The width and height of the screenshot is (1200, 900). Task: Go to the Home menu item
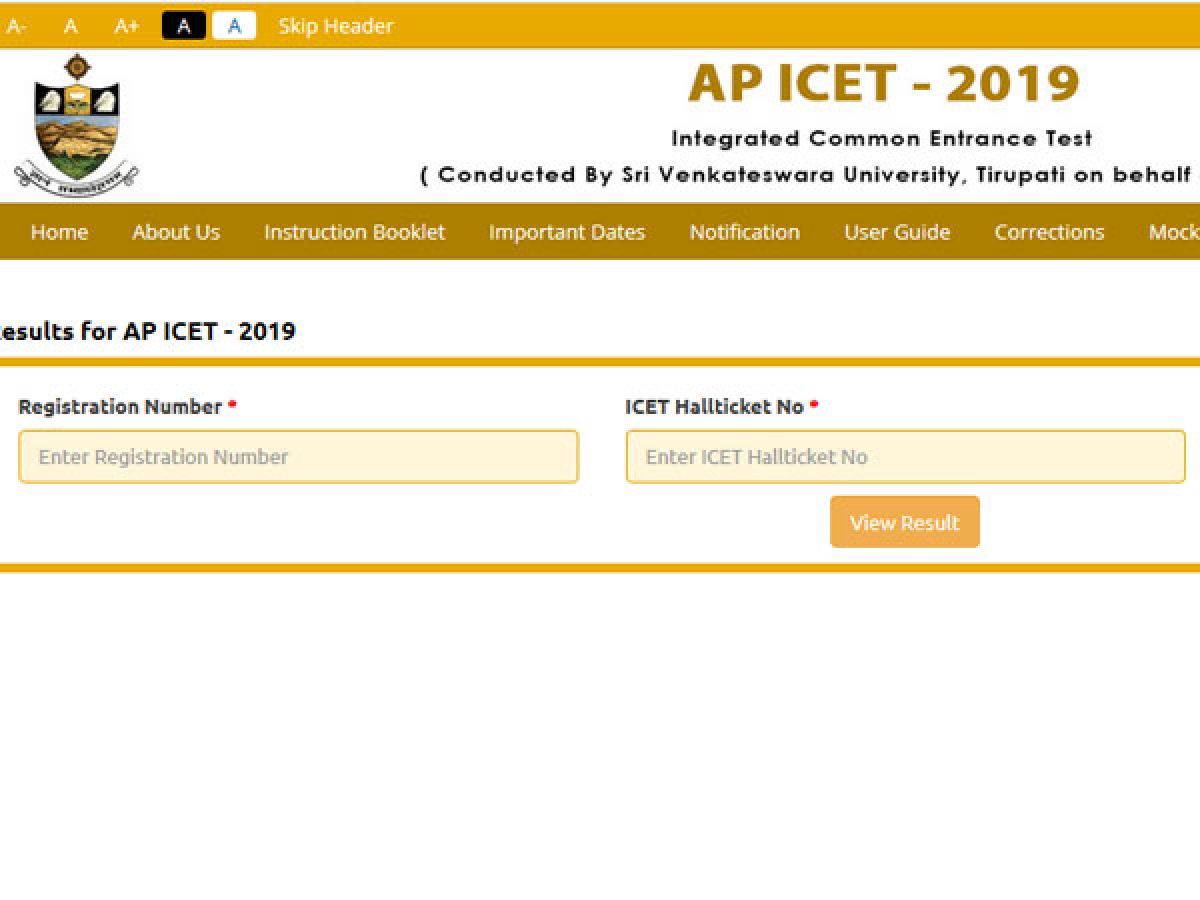pyautogui.click(x=59, y=232)
